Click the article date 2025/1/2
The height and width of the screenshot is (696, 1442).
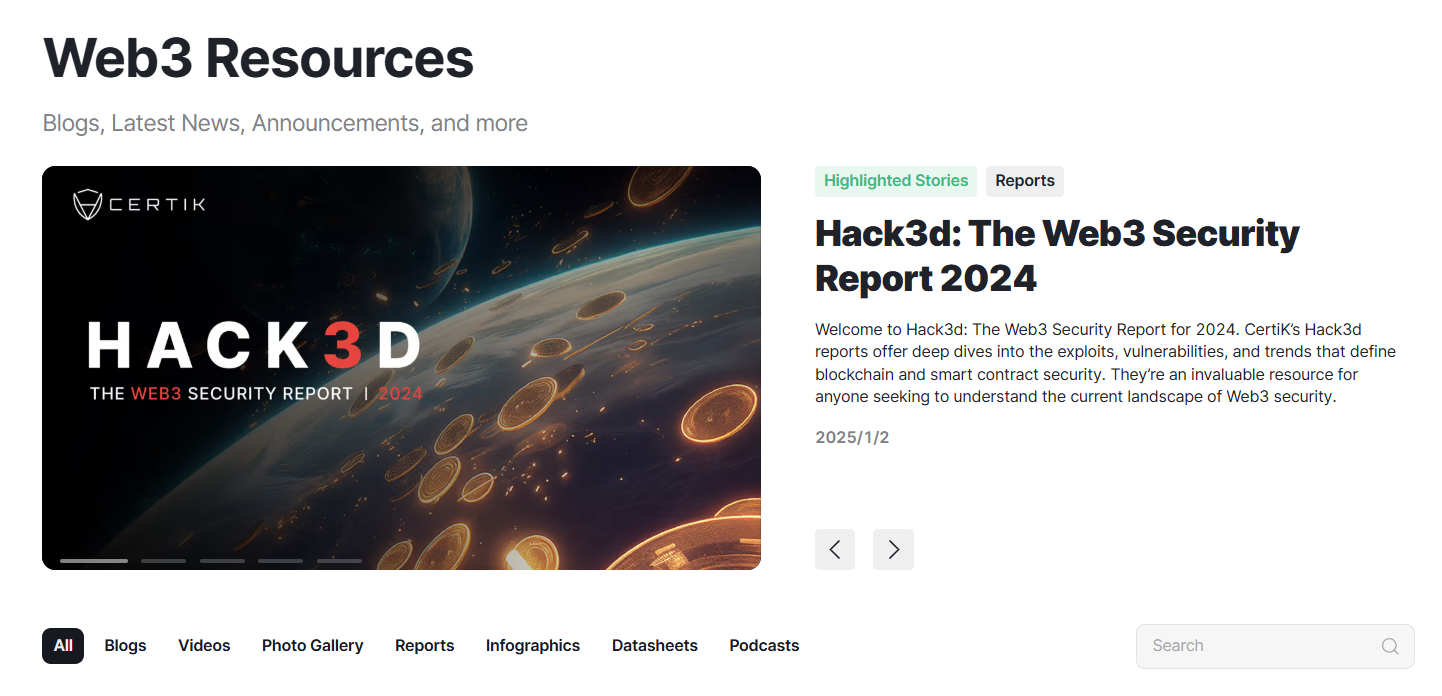[852, 438]
